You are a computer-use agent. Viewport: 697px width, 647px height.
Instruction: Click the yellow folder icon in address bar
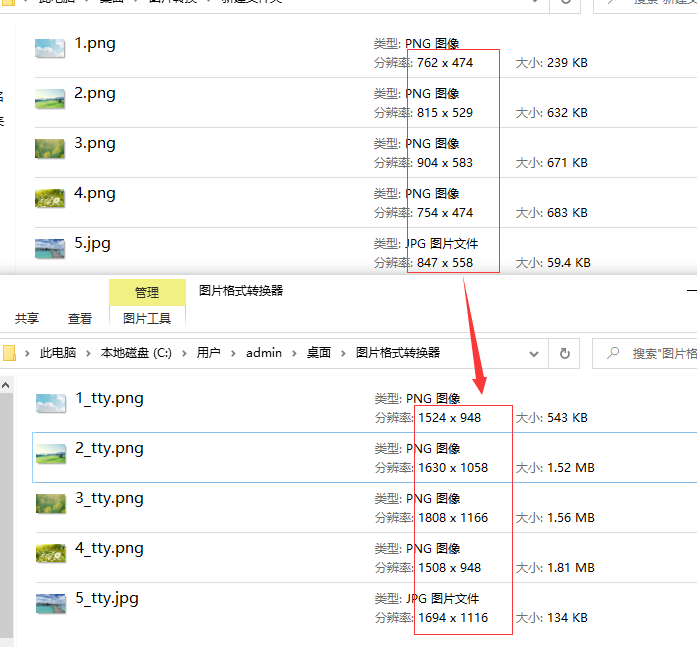point(10,353)
